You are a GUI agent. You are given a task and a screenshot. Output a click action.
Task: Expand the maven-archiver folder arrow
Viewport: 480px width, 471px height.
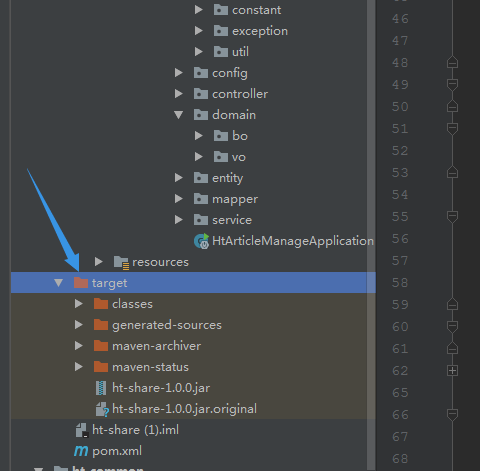(79, 346)
